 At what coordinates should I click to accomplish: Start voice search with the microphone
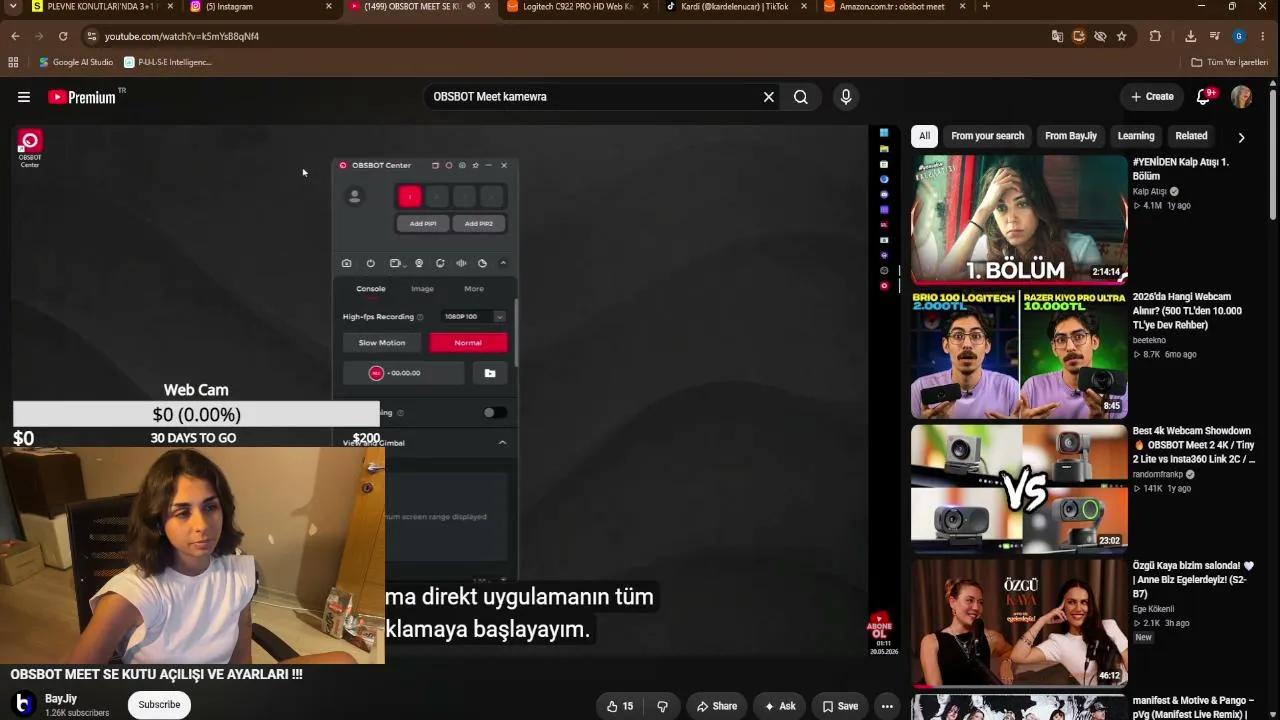click(x=846, y=97)
